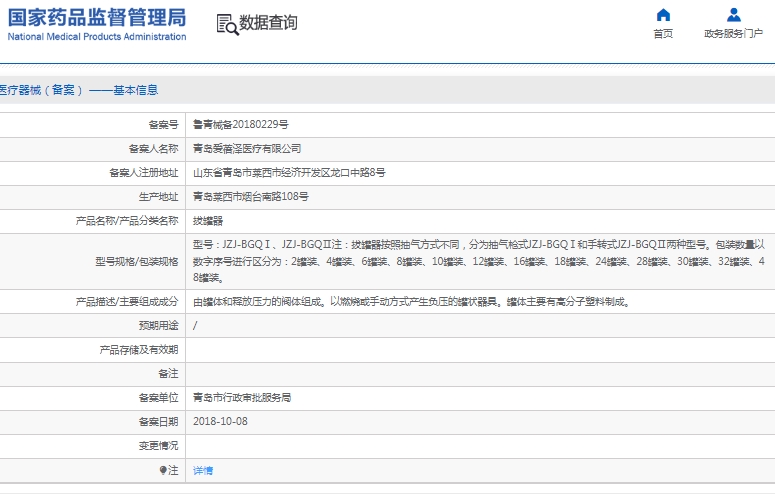
Task: Click the 产品名称/产品分类名称 row label
Action: pos(127,221)
